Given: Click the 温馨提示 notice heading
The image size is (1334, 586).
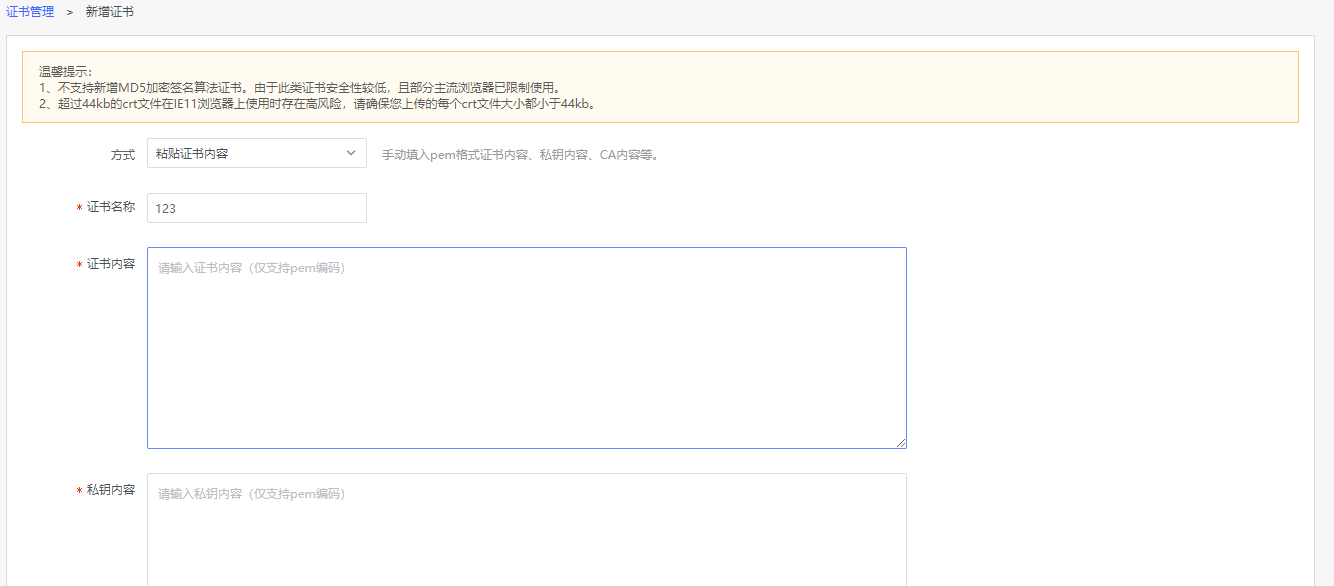Looking at the screenshot, I should [65, 71].
